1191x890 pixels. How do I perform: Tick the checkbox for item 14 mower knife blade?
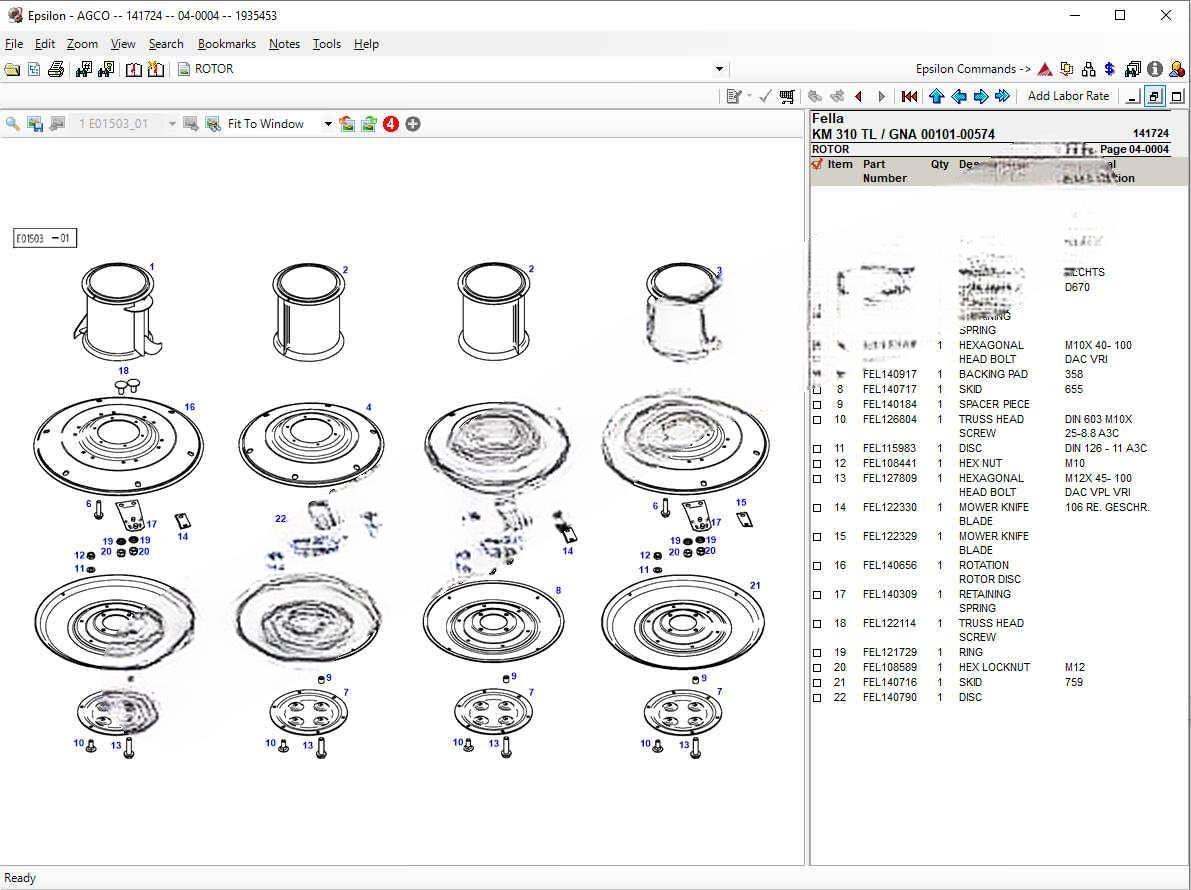pos(817,507)
